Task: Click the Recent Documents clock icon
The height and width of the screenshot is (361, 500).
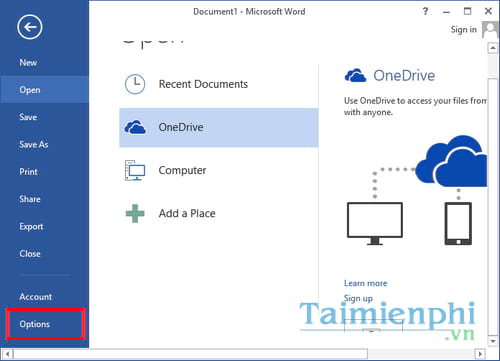Action: 135,84
